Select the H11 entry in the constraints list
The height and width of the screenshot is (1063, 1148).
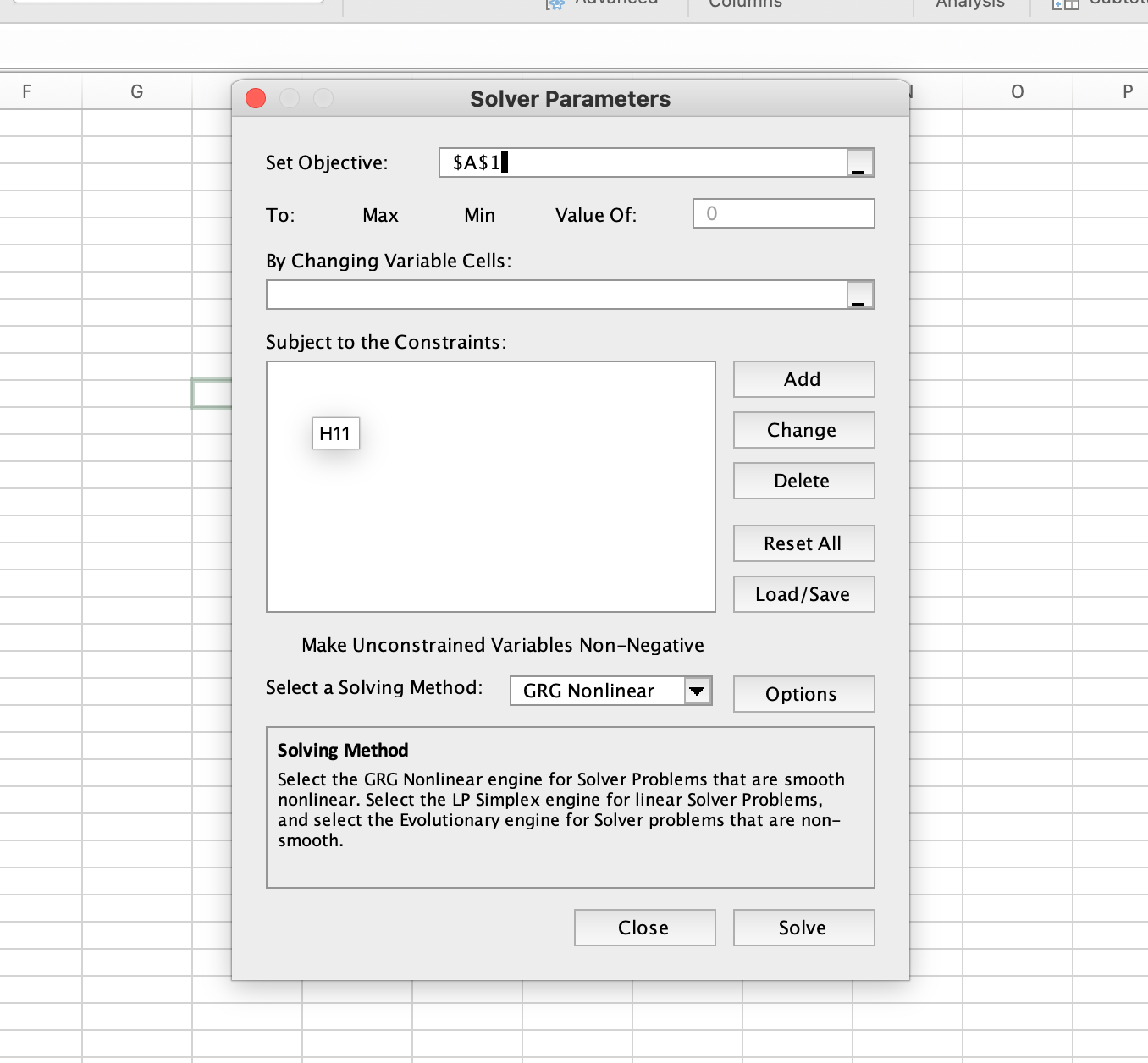pyautogui.click(x=335, y=433)
